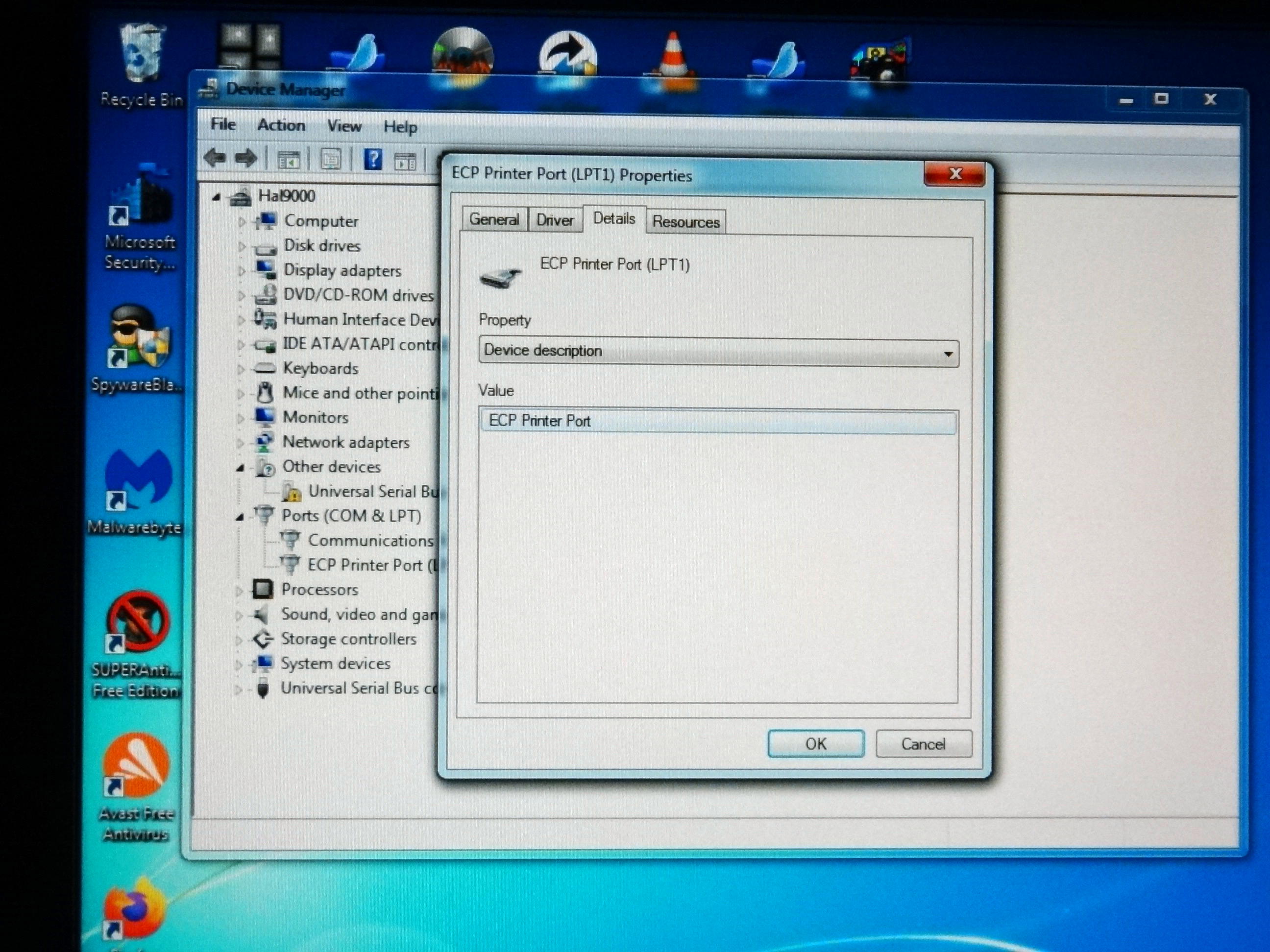Open the SpywareBlaster desktop shortcut
This screenshot has height=952, width=1270.
pos(138,349)
